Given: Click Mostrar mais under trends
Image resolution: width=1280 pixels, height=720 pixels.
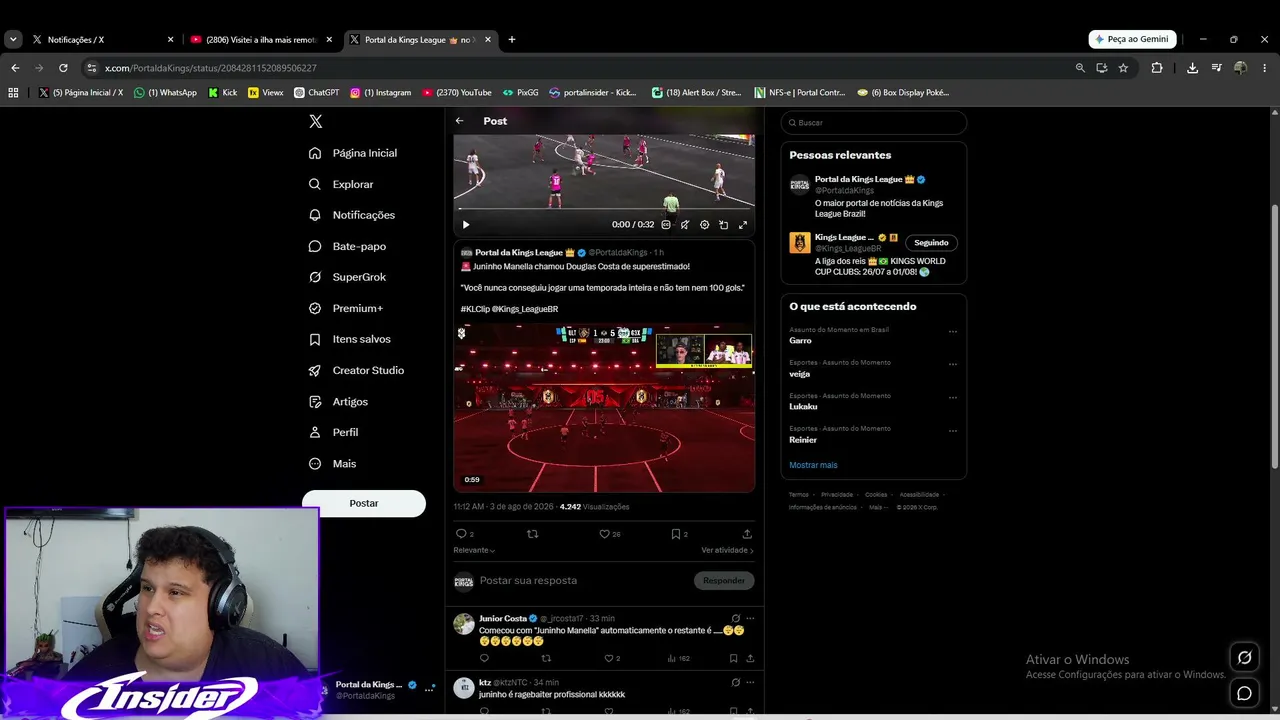Looking at the screenshot, I should pos(813,465).
